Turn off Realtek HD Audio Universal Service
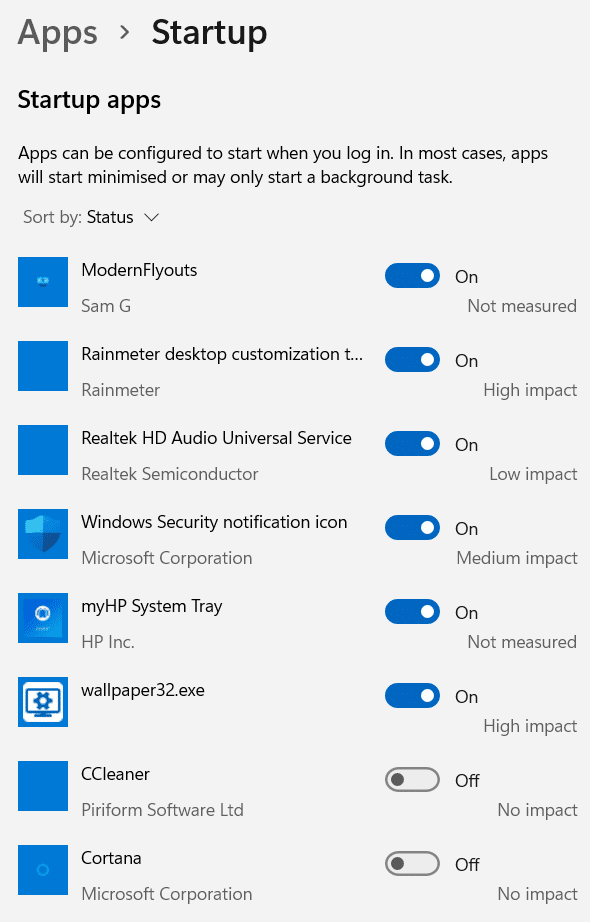The height and width of the screenshot is (922, 590). coord(412,443)
